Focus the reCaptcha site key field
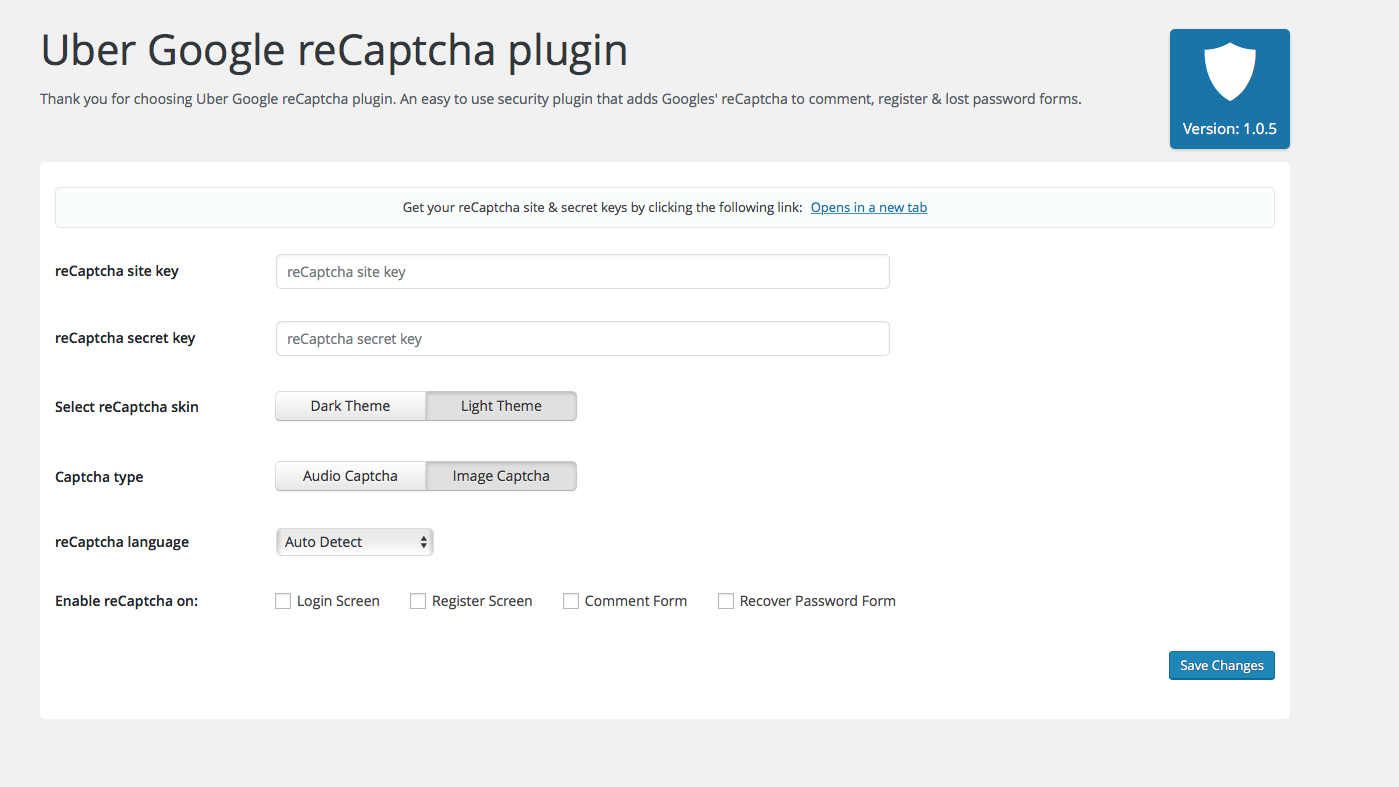 (x=582, y=272)
